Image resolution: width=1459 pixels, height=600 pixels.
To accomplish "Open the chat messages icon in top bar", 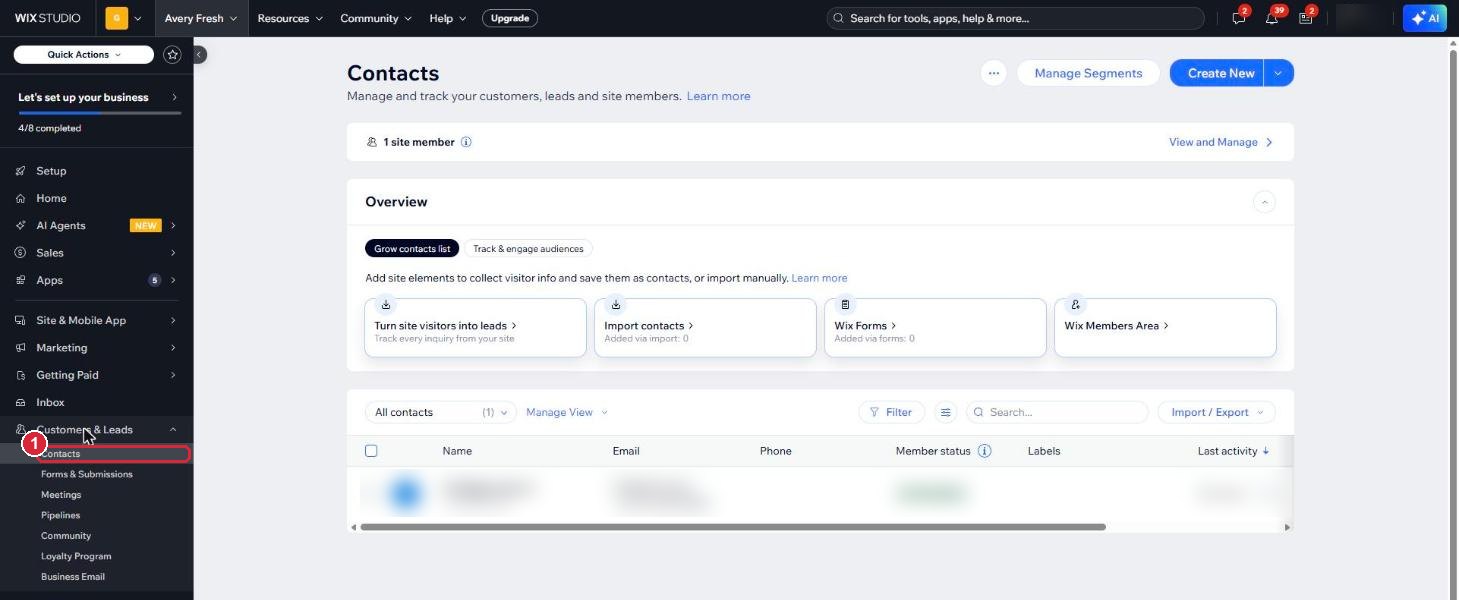I will 1239,18.
